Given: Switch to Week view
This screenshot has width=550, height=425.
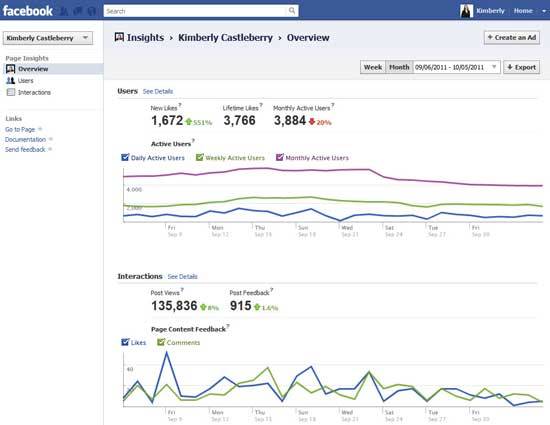Looking at the screenshot, I should pos(373,67).
